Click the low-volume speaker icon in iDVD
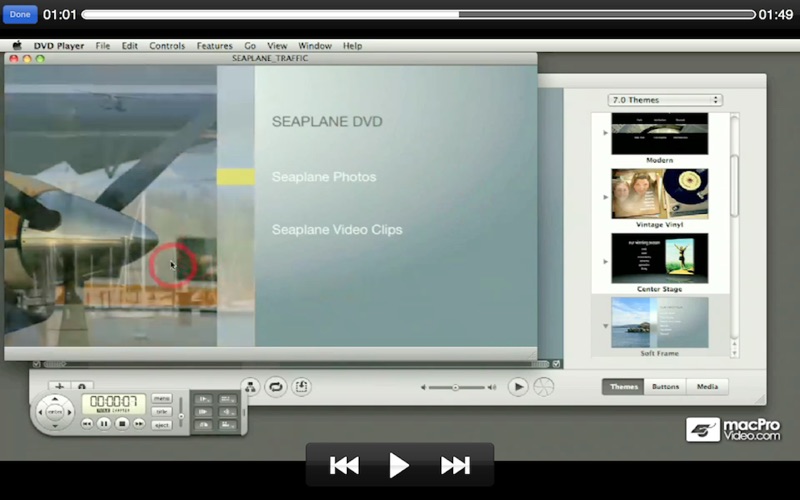800x500 pixels. click(x=423, y=387)
